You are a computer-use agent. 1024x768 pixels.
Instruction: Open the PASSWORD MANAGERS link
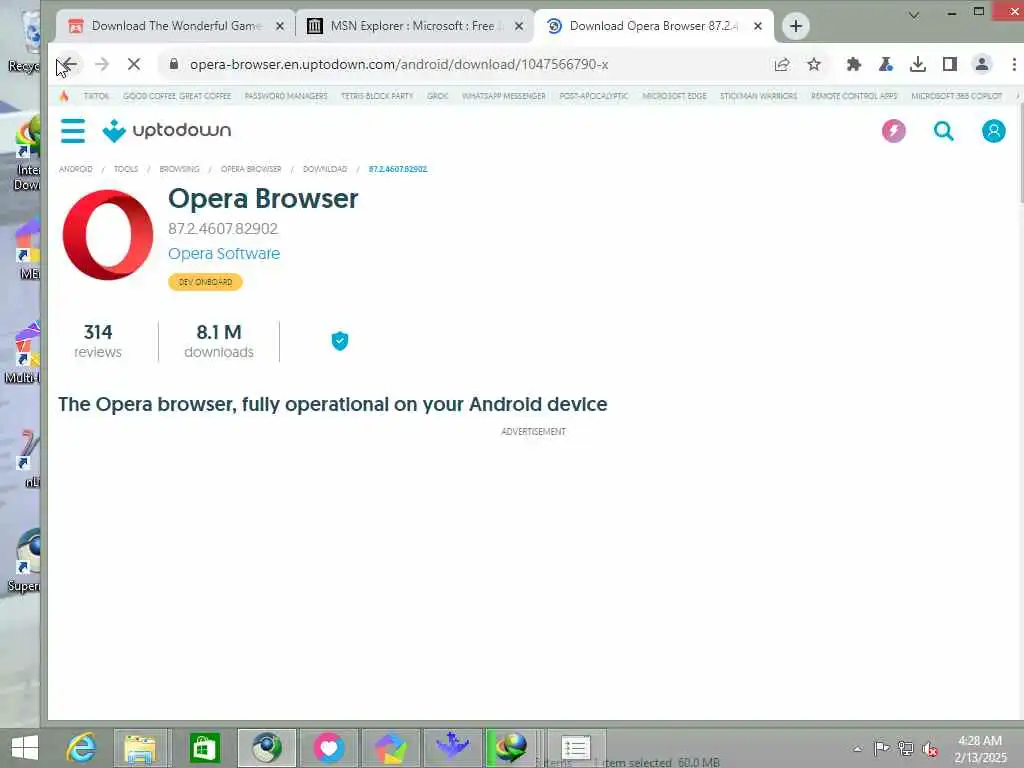coord(286,96)
